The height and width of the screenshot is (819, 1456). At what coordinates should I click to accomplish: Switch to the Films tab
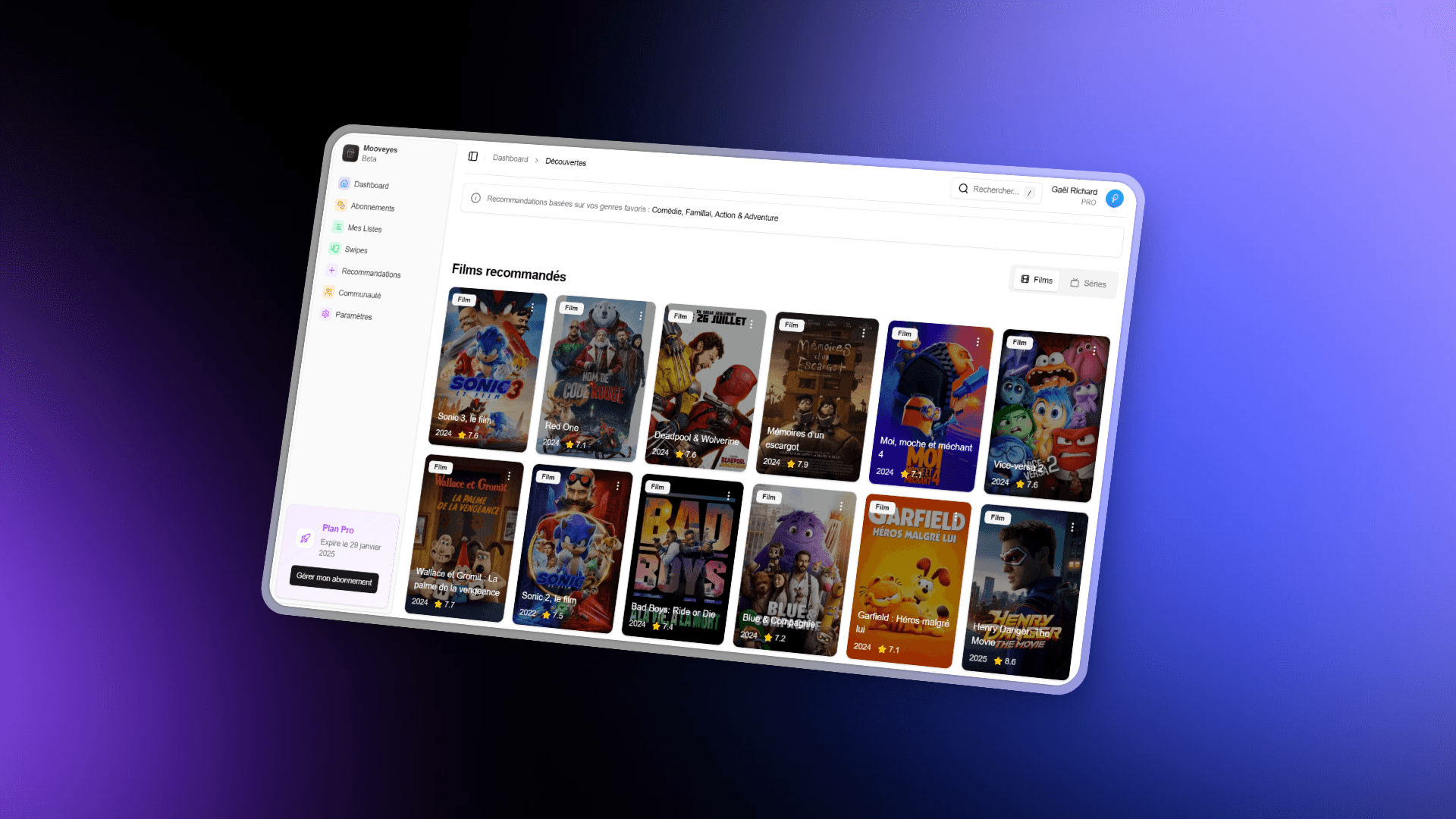pyautogui.click(x=1037, y=279)
